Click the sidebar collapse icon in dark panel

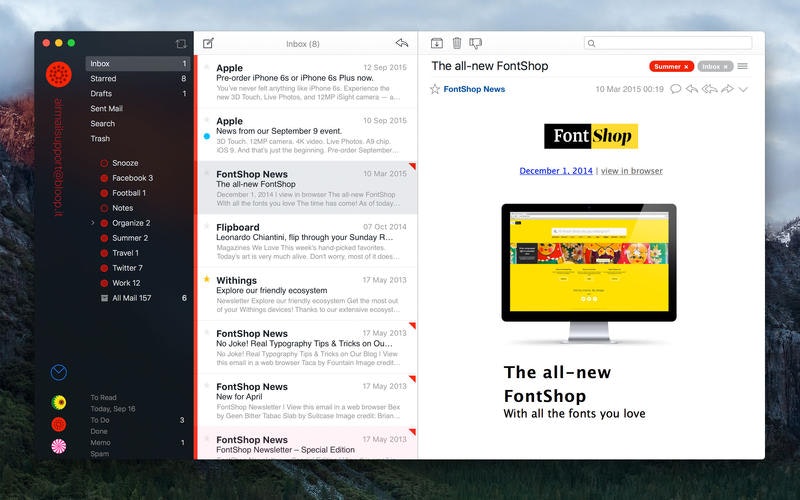coord(181,44)
